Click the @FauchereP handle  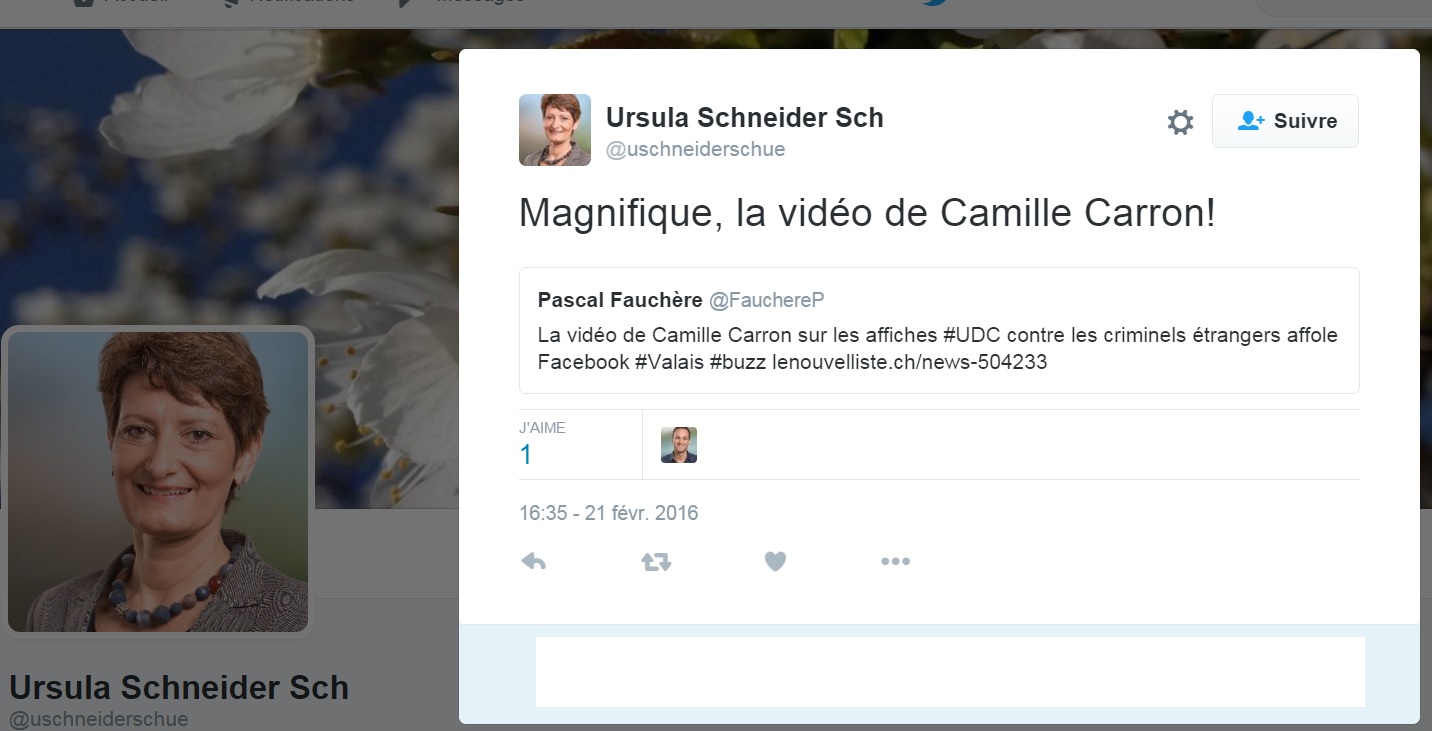(x=766, y=300)
